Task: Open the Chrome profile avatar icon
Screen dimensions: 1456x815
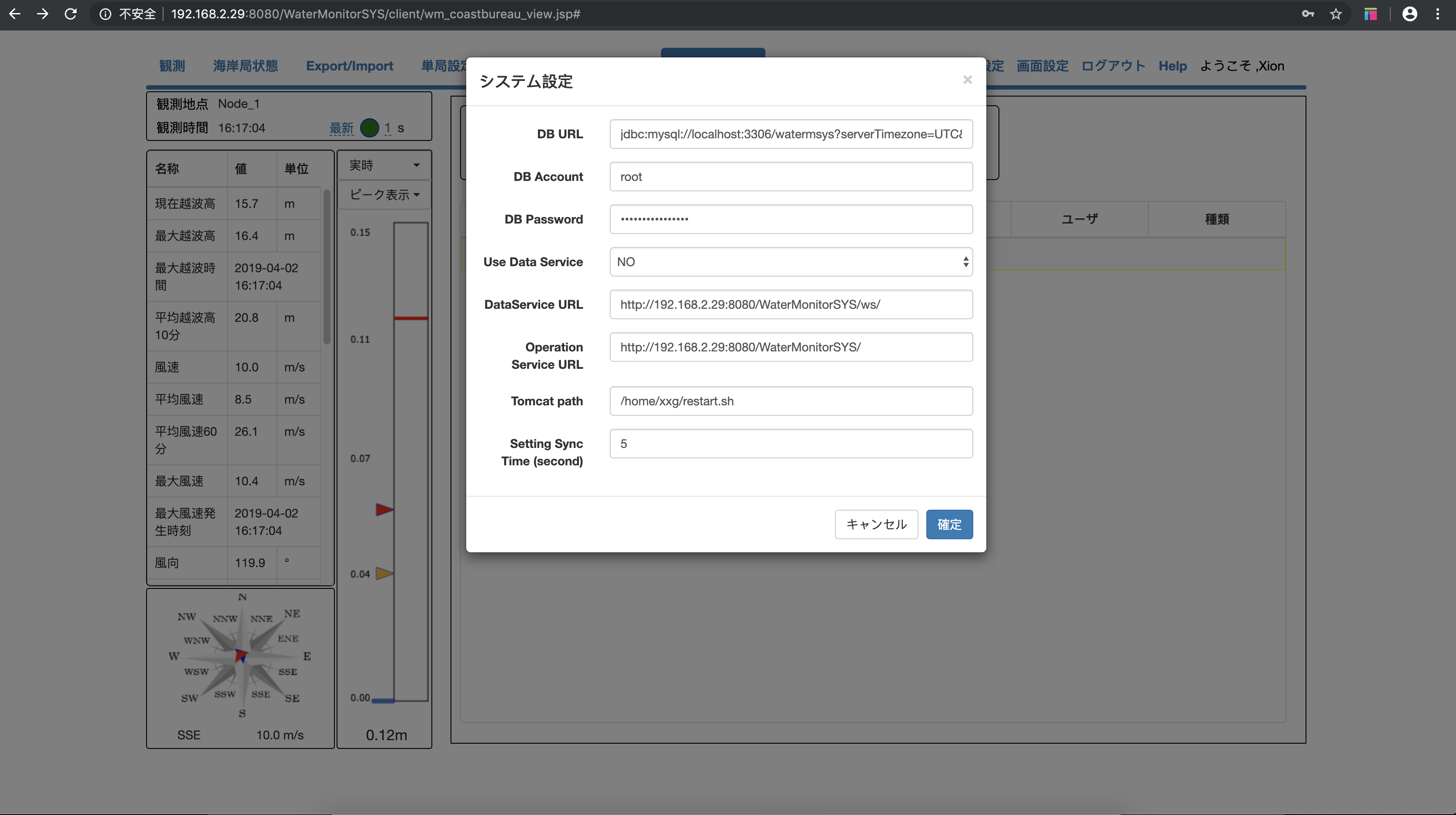Action: point(1409,14)
